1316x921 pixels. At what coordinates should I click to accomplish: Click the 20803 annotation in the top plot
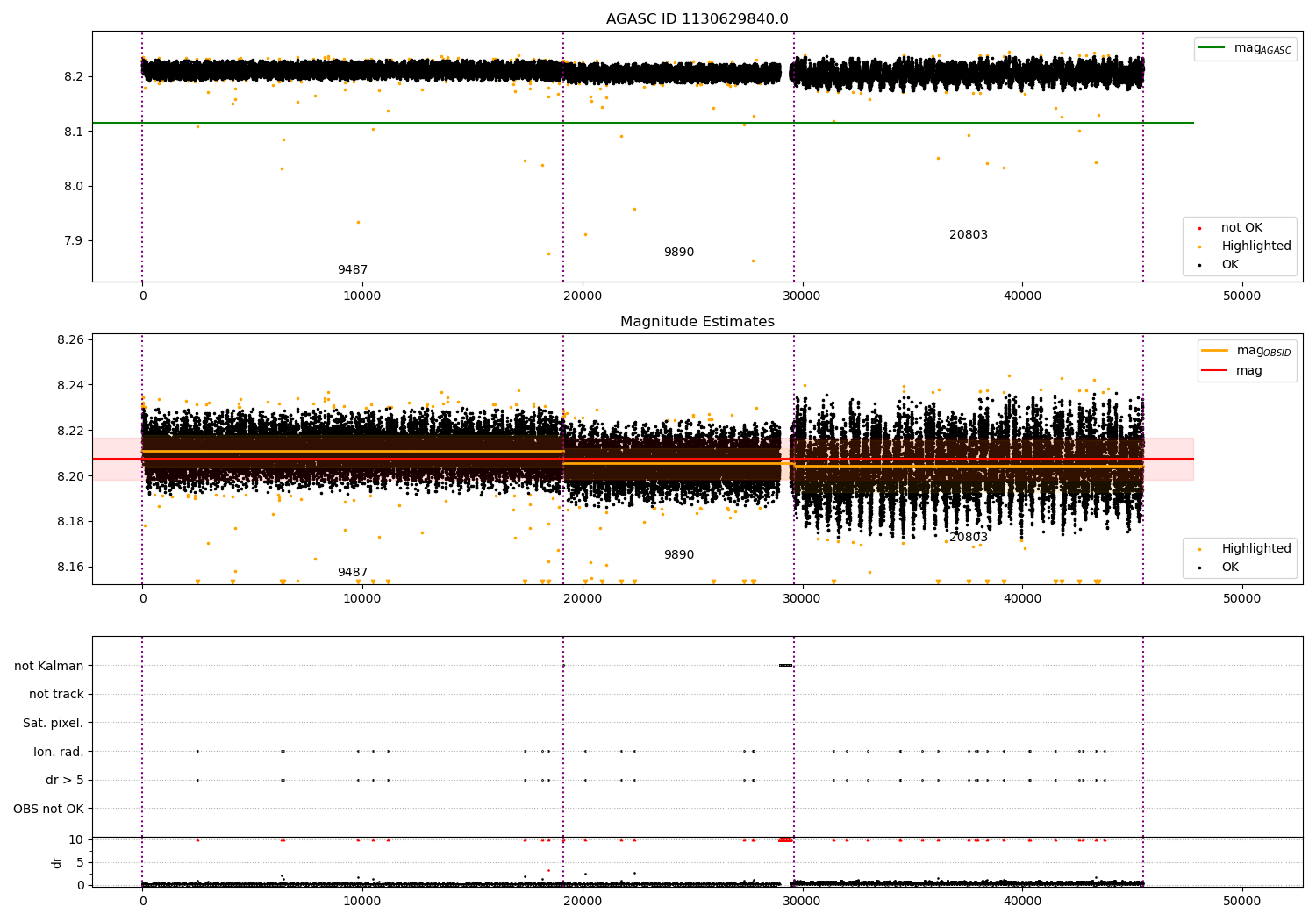(969, 235)
